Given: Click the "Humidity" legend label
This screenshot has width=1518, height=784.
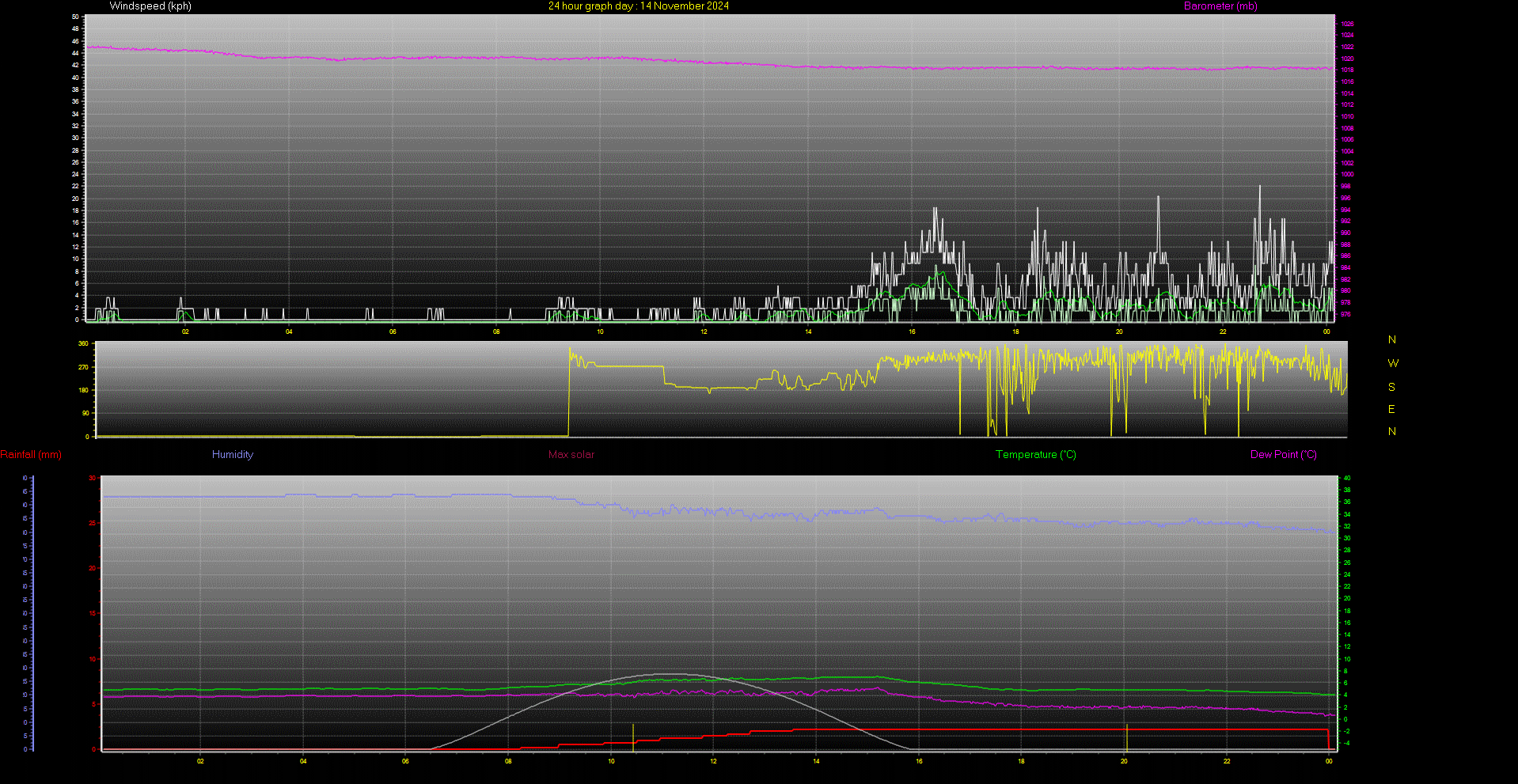Looking at the screenshot, I should pyautogui.click(x=233, y=455).
